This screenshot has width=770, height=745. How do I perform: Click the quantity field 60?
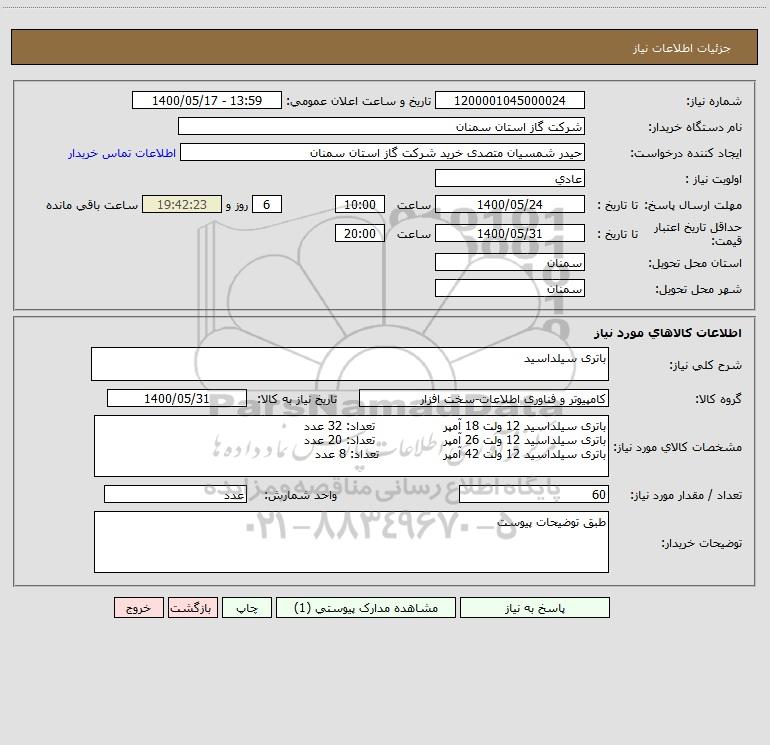[x=534, y=495]
